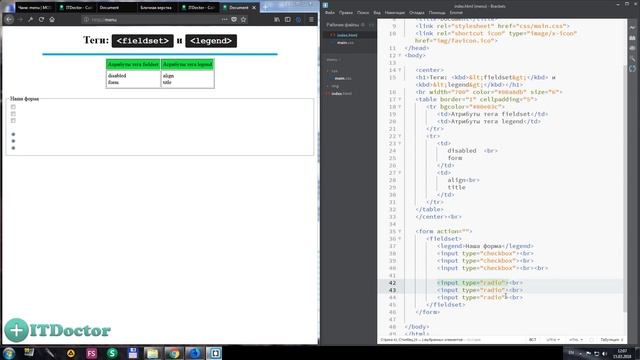Save page to Pocket icon
The image size is (640, 360).
point(234,19)
